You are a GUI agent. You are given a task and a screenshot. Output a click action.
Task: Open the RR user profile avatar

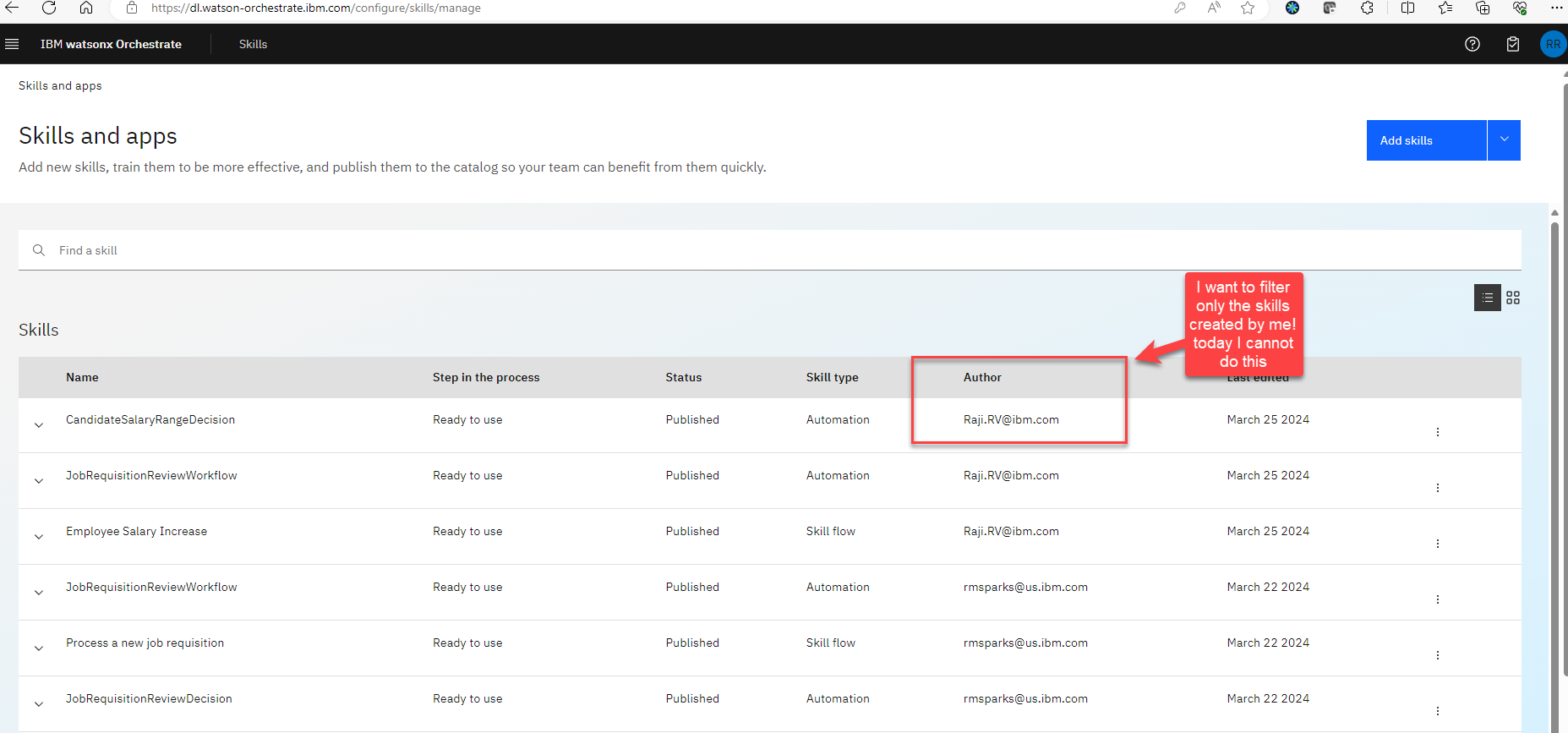coord(1553,44)
